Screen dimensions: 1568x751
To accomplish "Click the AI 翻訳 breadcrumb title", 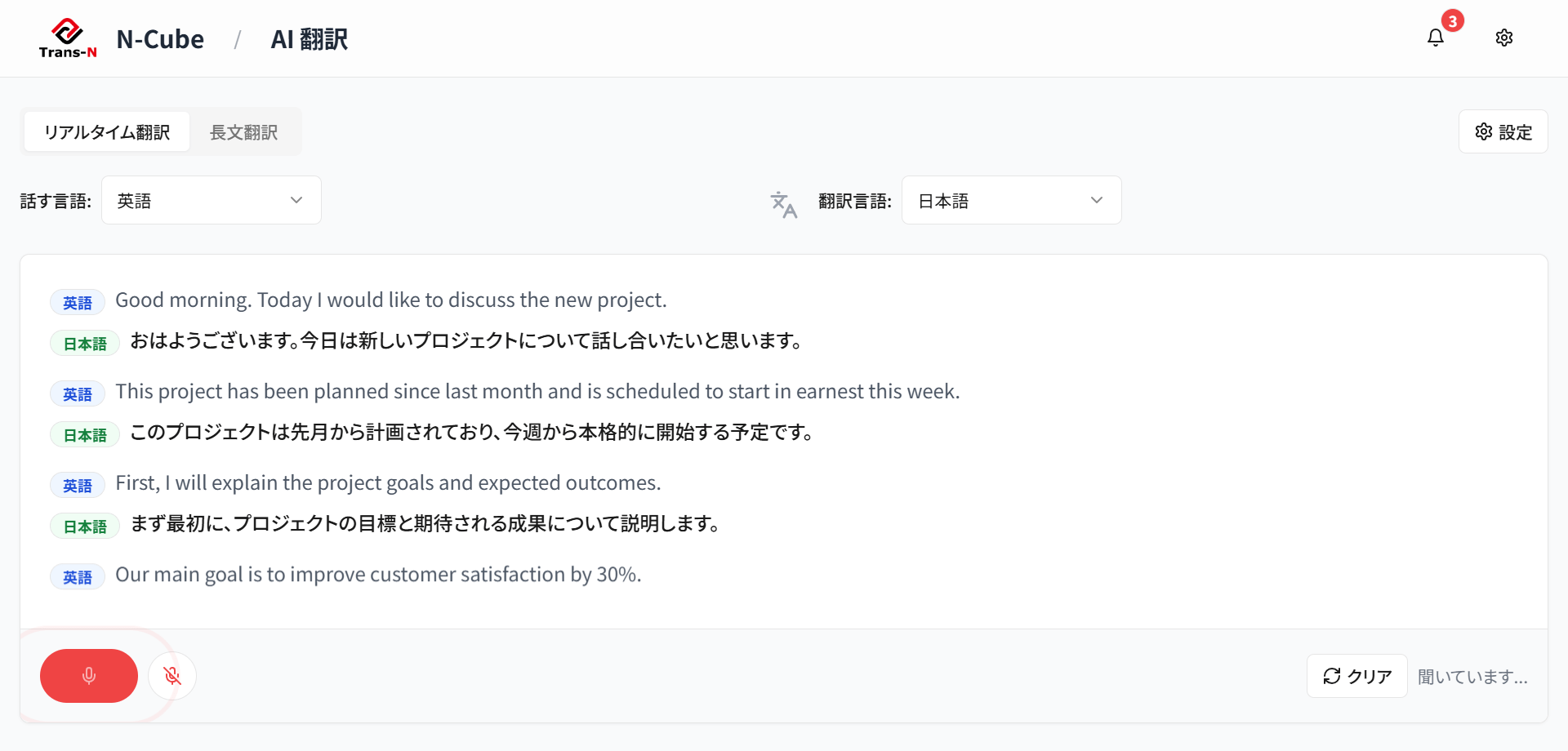I will [x=309, y=39].
